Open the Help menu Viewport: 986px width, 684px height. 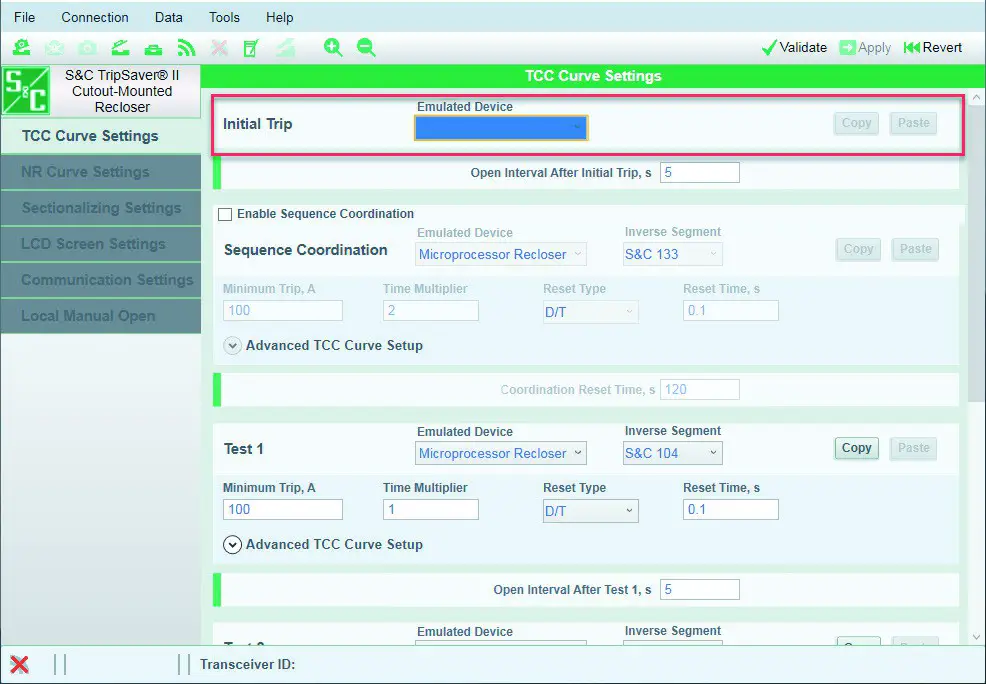(x=280, y=17)
